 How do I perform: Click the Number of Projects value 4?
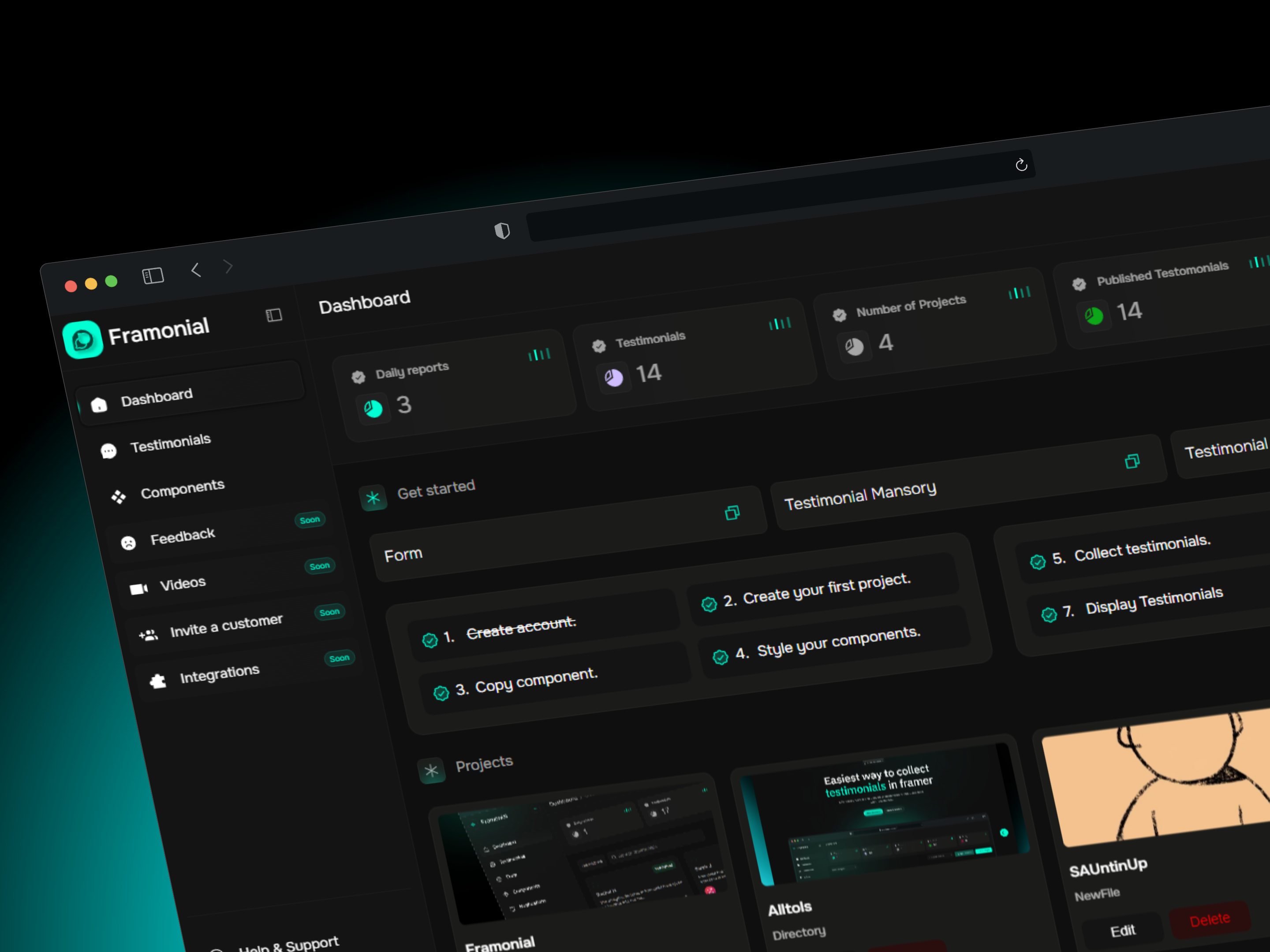pos(886,342)
